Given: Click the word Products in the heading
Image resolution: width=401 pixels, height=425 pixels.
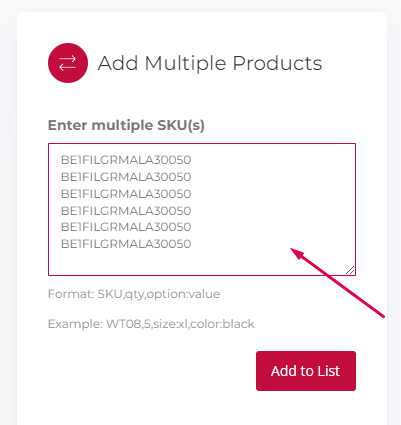Looking at the screenshot, I should [x=277, y=63].
